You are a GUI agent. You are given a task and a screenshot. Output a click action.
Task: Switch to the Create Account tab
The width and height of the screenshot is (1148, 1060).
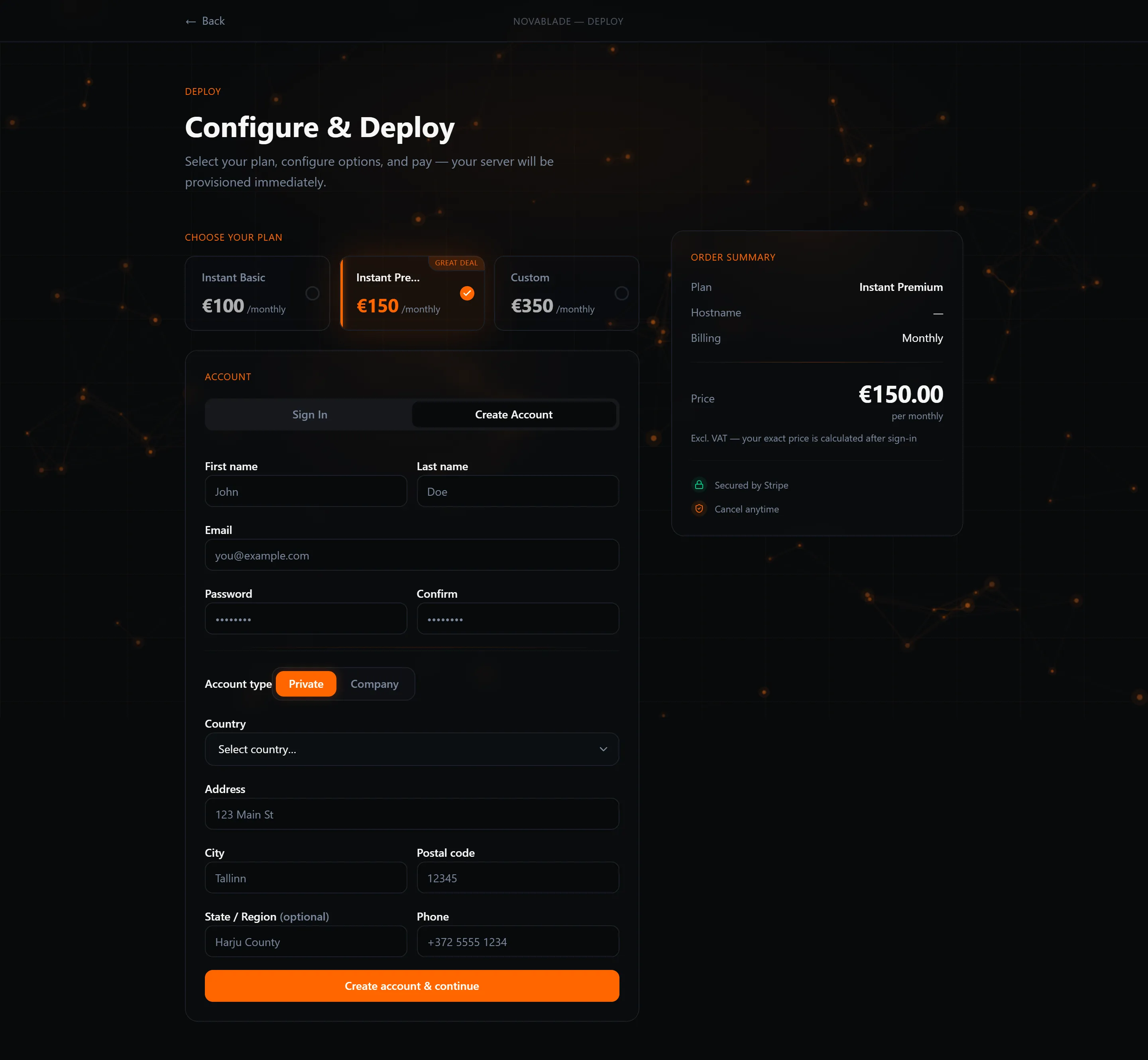point(513,414)
